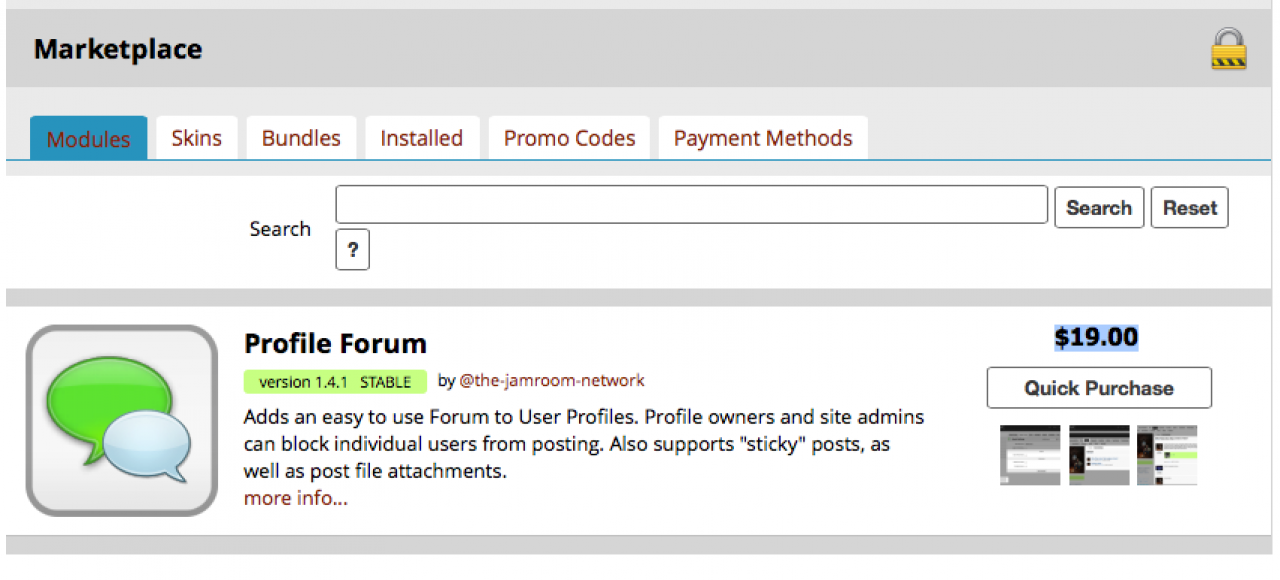This screenshot has width=1280, height=580.
Task: Open the Promo Codes tab
Action: coord(569,138)
